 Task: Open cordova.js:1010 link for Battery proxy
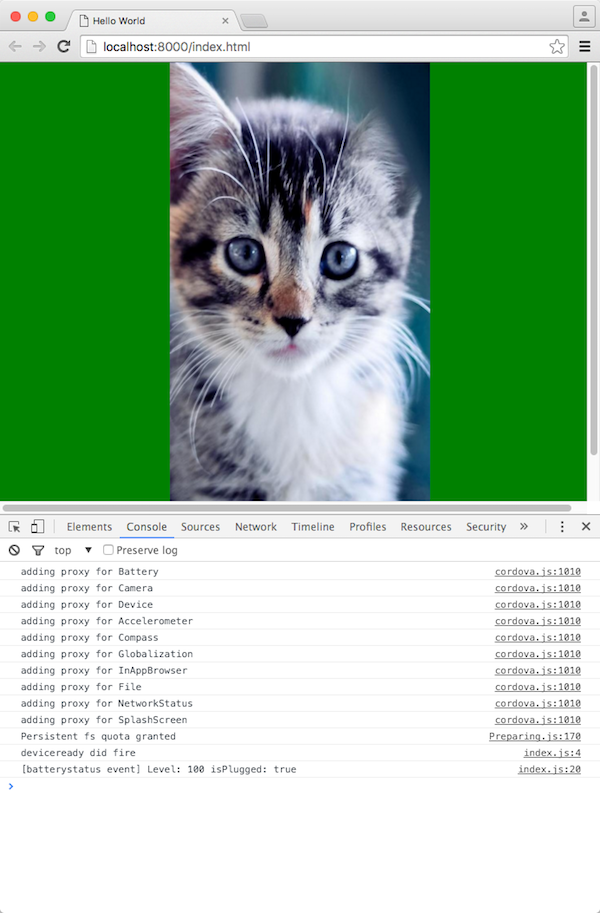(538, 572)
